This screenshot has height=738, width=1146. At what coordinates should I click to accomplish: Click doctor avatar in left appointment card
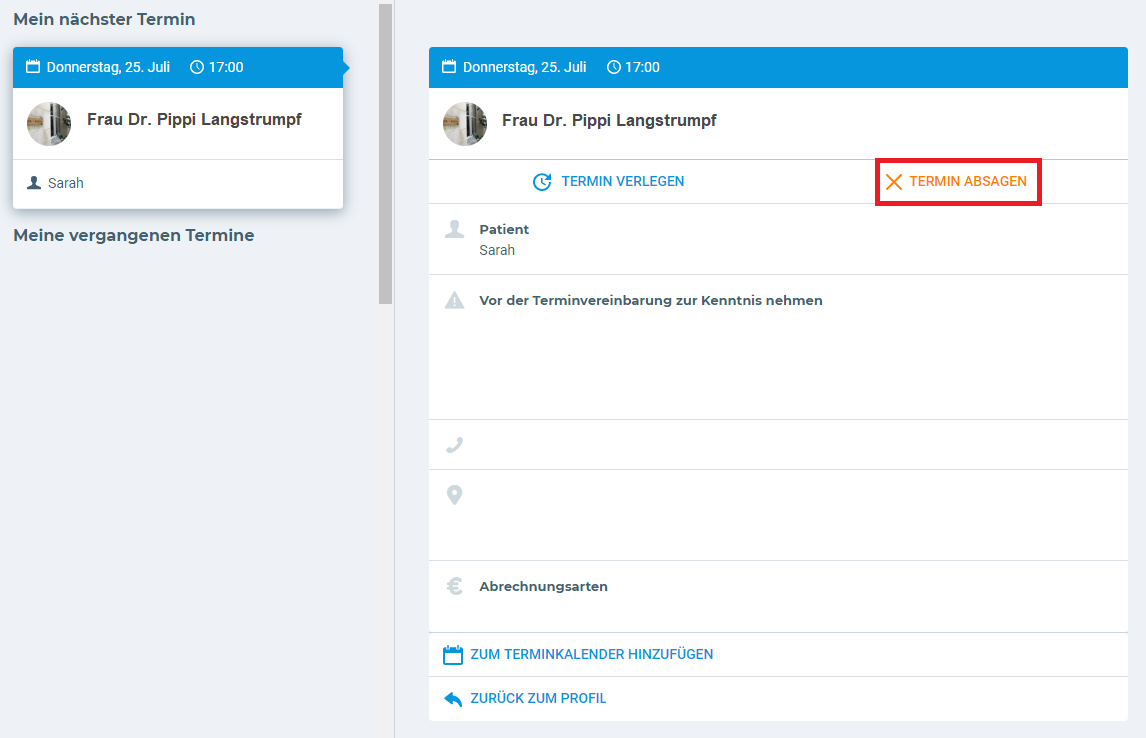point(49,124)
